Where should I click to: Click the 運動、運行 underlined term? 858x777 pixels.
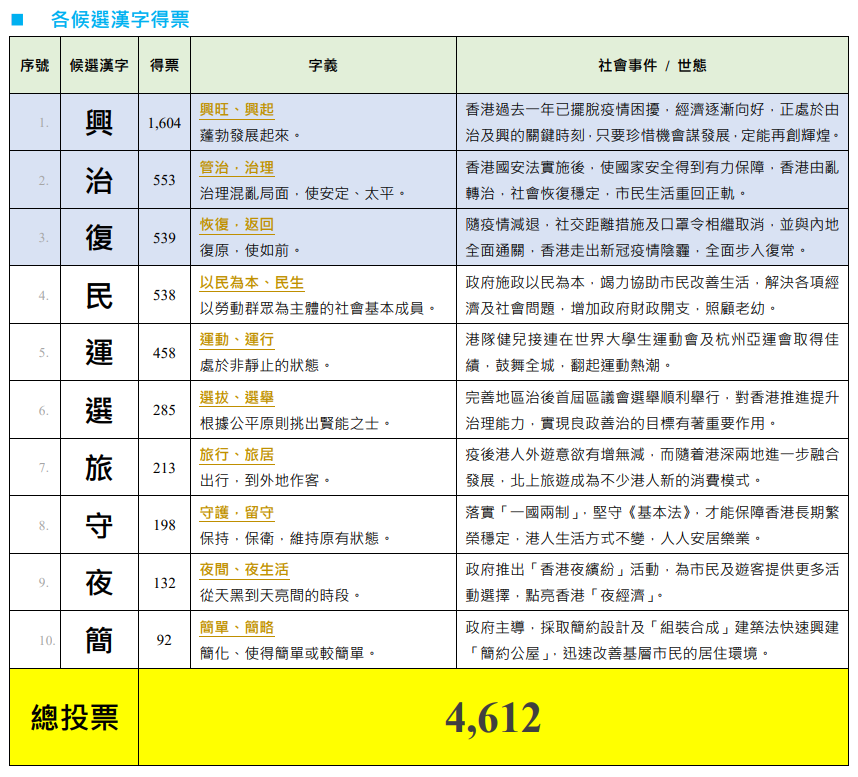tap(236, 340)
